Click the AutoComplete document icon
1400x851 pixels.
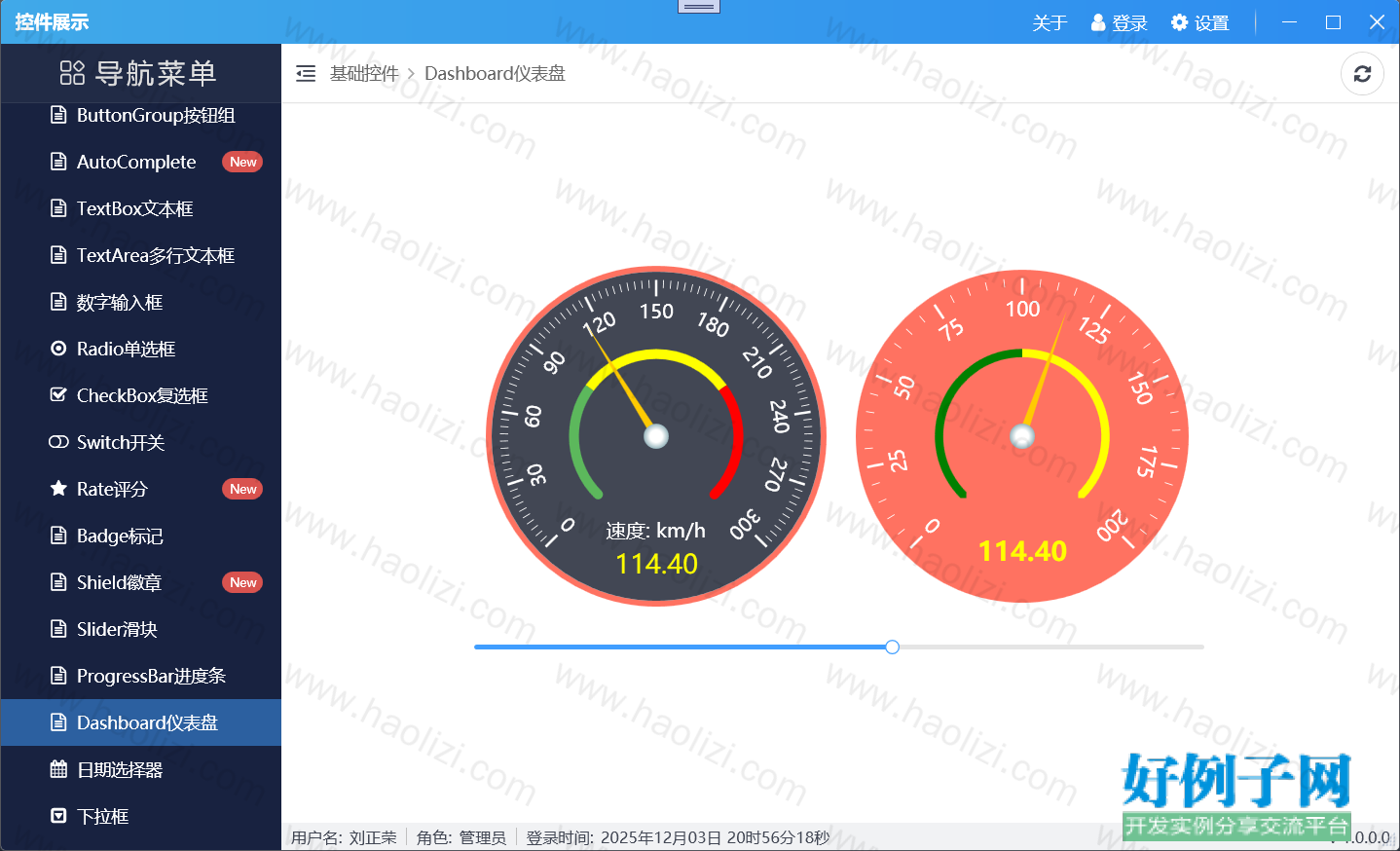[58, 162]
